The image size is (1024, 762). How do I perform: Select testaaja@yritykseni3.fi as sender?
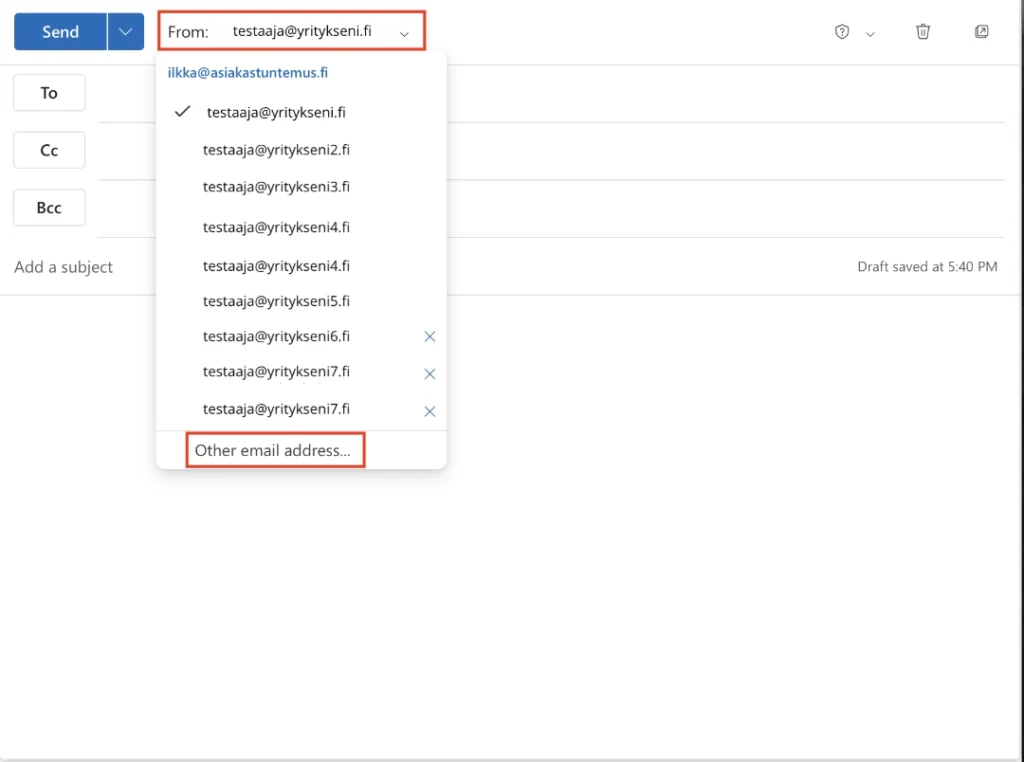[x=301, y=187]
